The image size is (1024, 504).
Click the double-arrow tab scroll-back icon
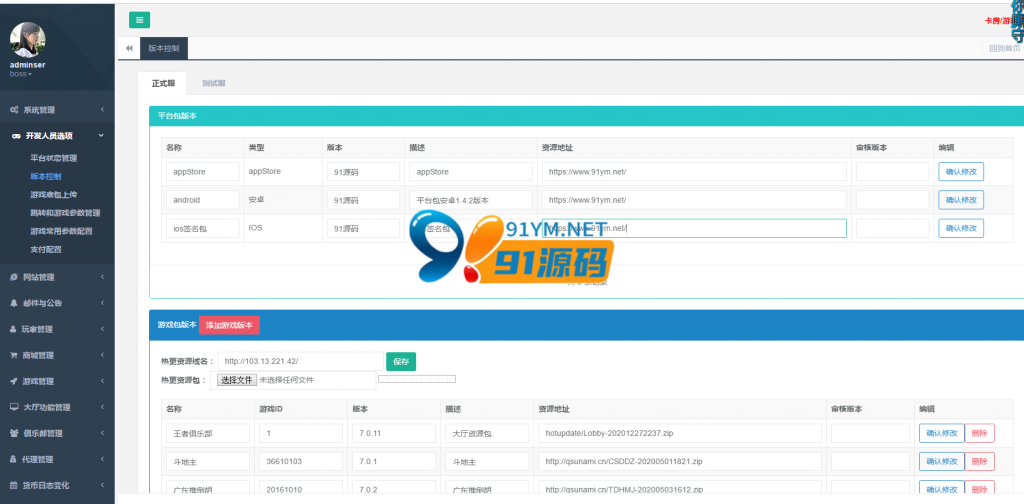click(x=129, y=48)
